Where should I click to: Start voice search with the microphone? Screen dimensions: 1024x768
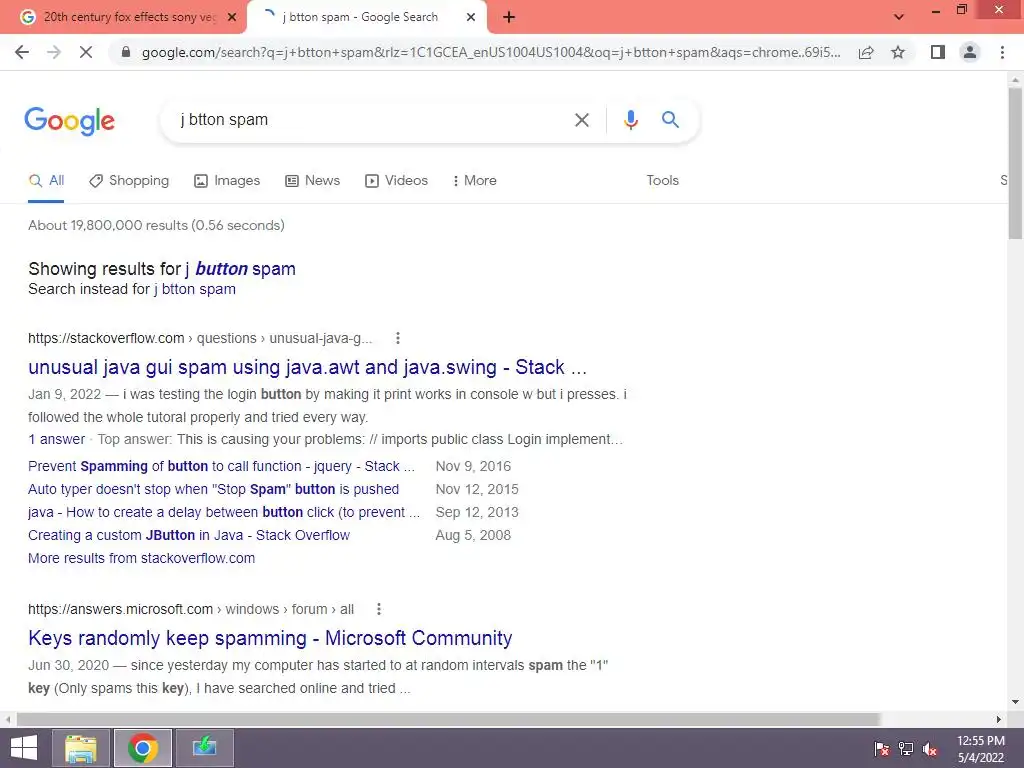tap(630, 120)
